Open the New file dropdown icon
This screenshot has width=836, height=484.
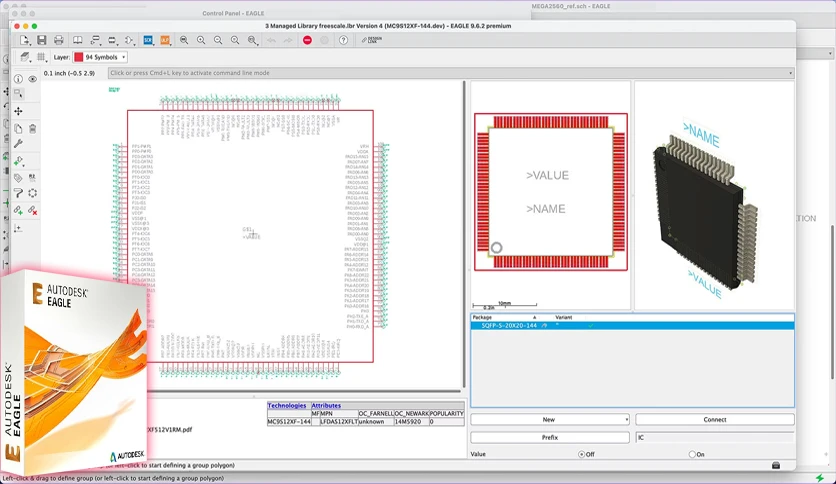25,40
